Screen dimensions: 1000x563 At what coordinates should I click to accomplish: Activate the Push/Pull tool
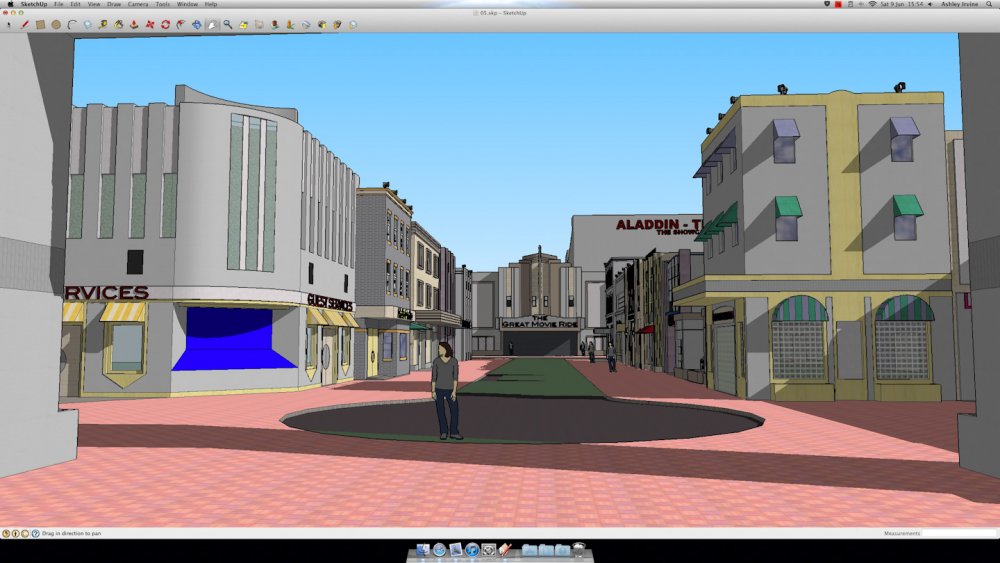tap(135, 24)
